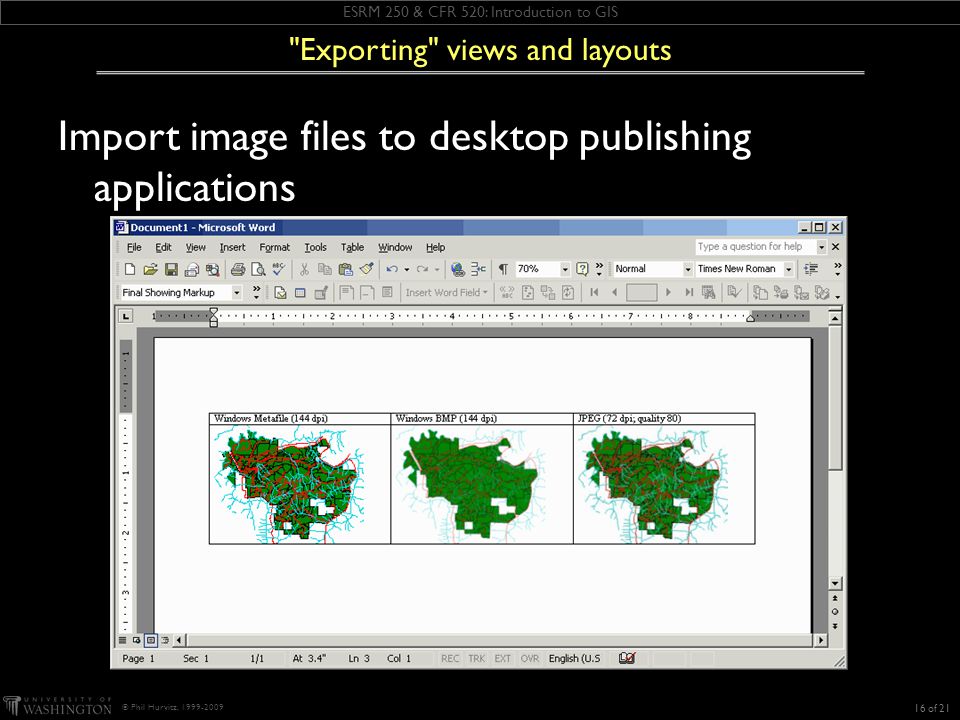Open the Help menu
The image size is (960, 720).
tap(435, 247)
